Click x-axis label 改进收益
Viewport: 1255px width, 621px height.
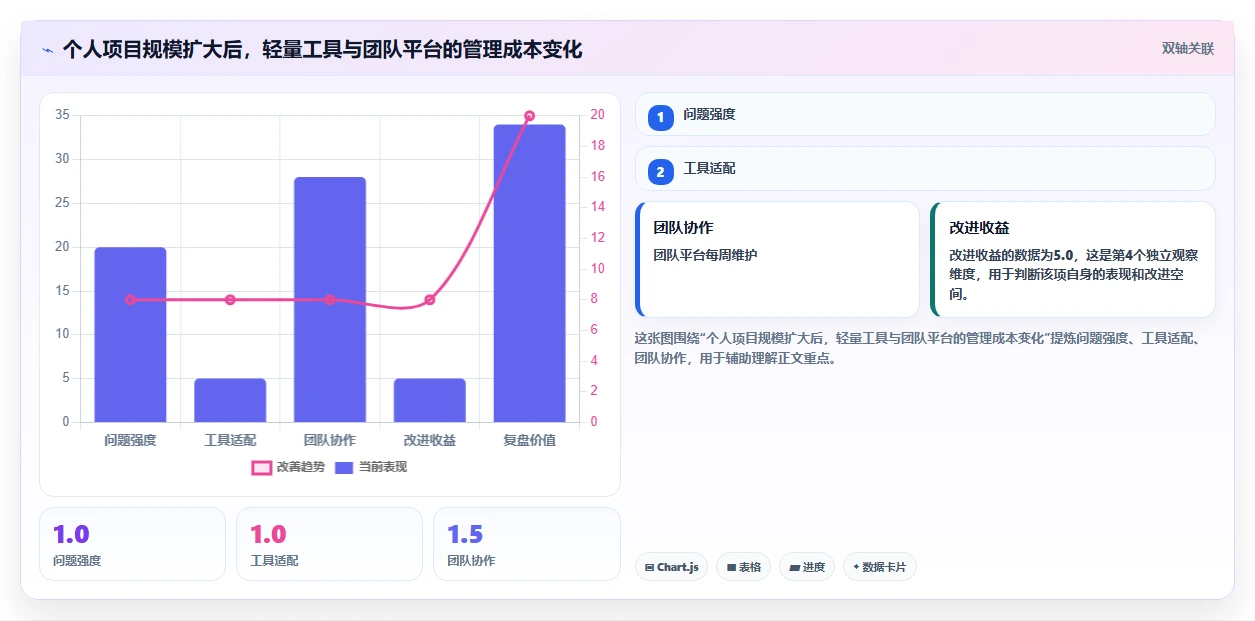[x=430, y=440]
